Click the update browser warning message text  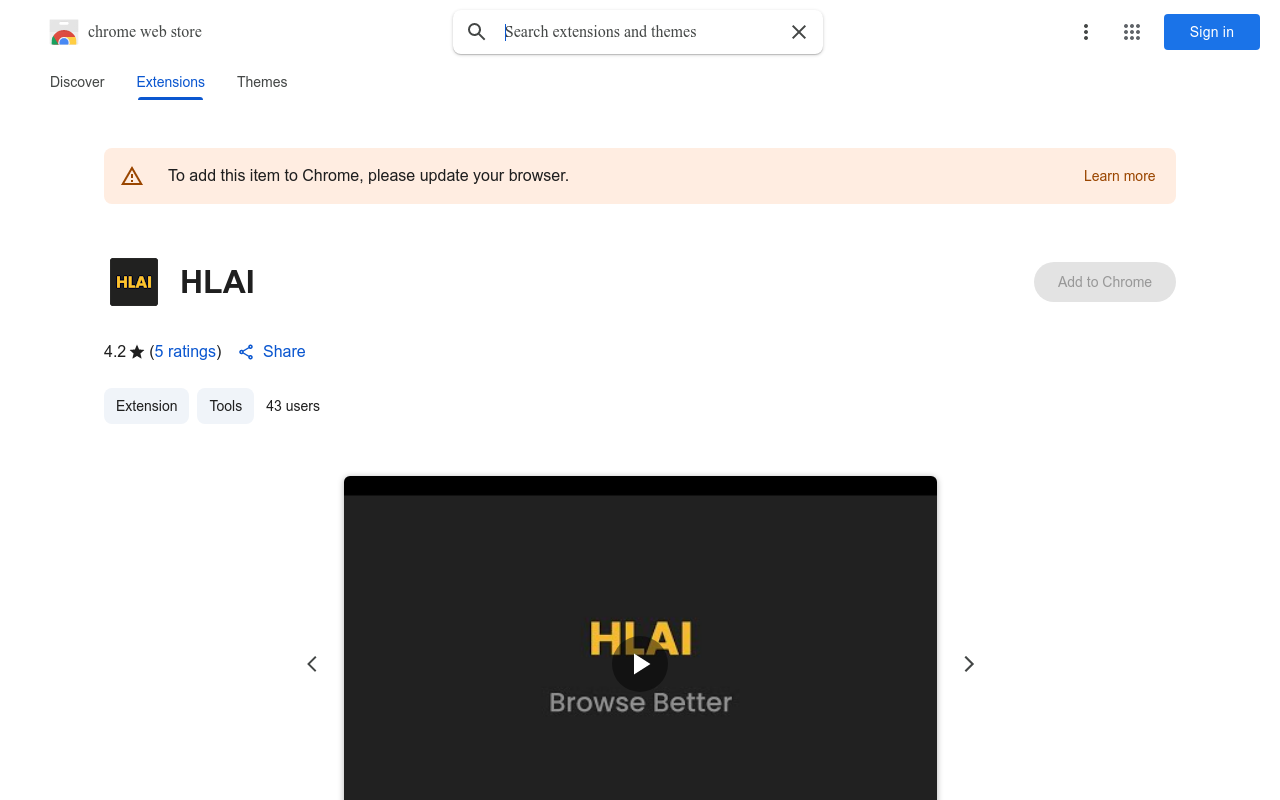368,176
